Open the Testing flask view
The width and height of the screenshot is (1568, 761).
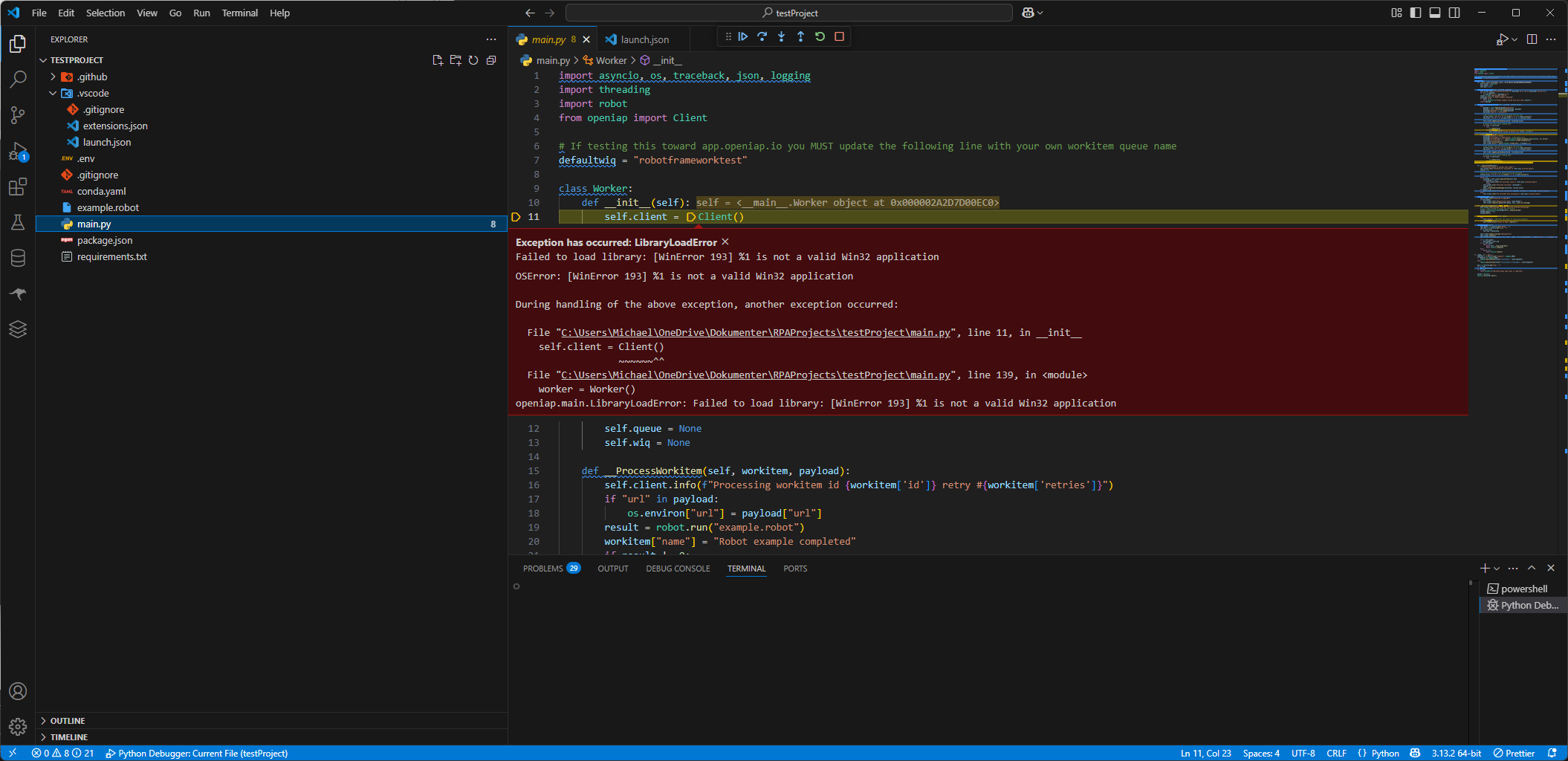pyautogui.click(x=18, y=222)
